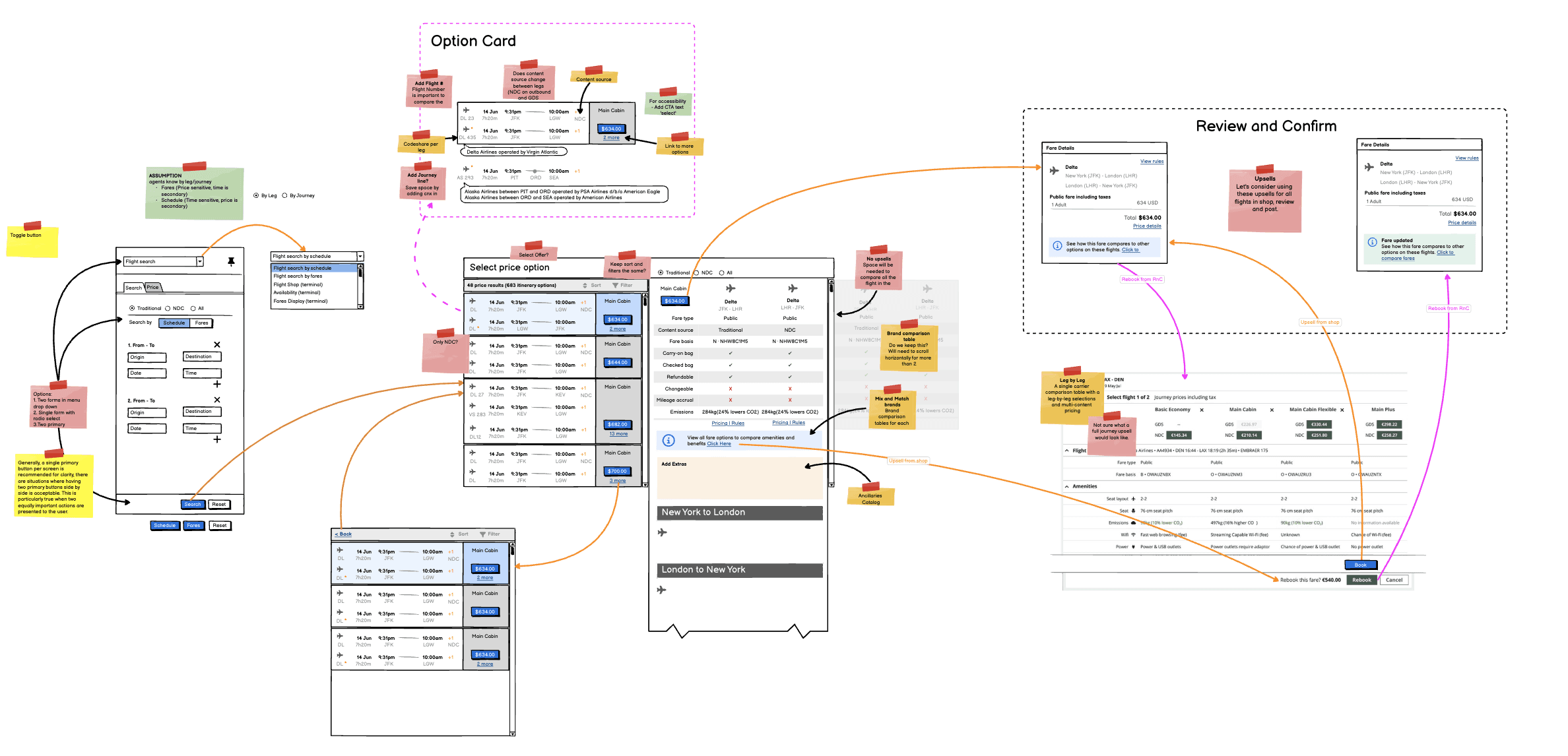Add a leg using plus under leg 2

[x=217, y=439]
